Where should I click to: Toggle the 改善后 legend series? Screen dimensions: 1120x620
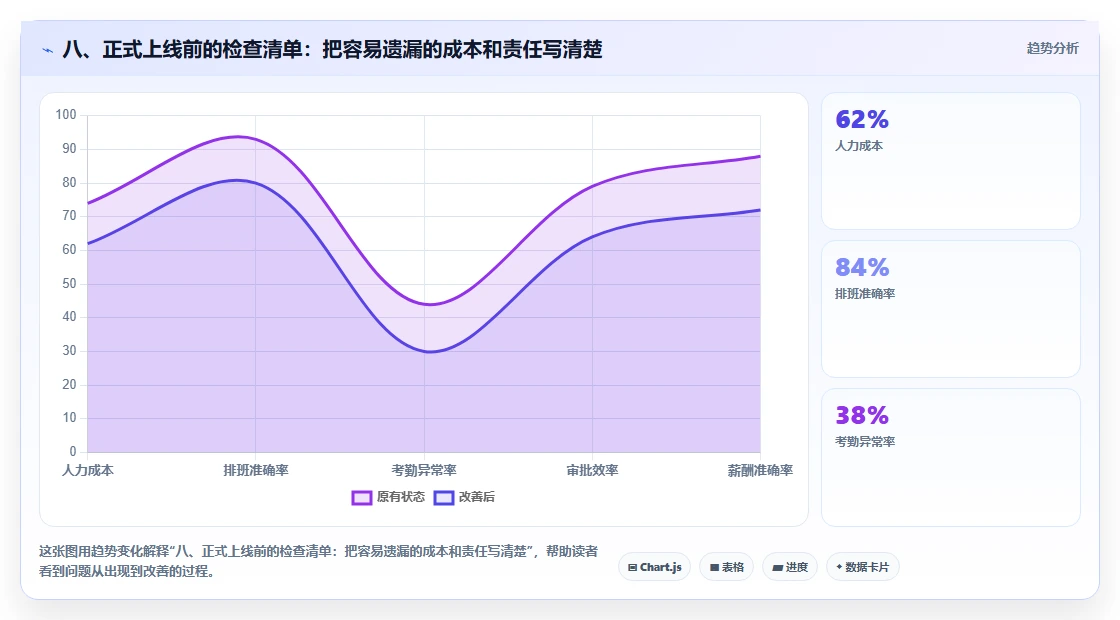(x=464, y=497)
